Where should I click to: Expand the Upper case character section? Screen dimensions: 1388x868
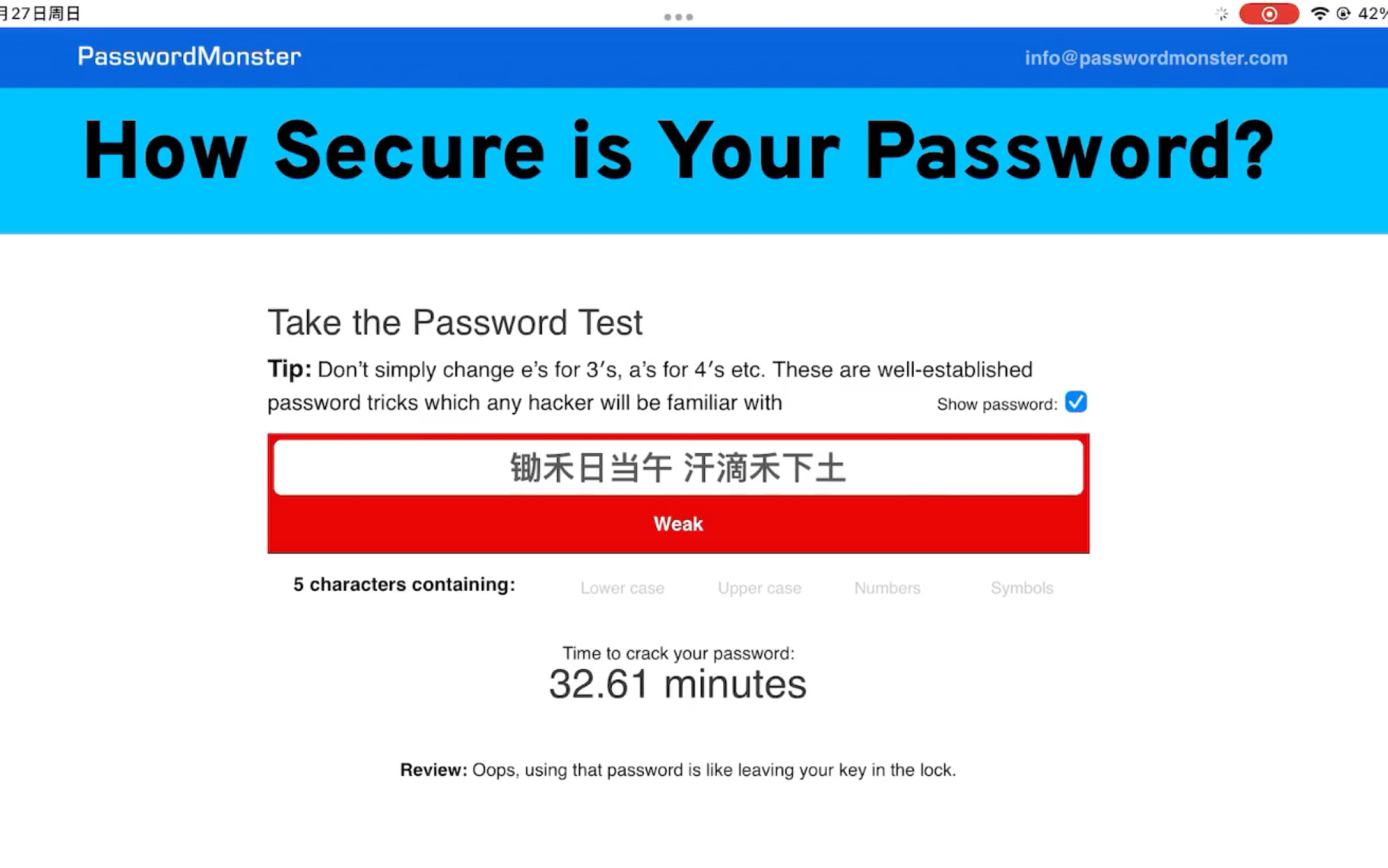tap(759, 588)
